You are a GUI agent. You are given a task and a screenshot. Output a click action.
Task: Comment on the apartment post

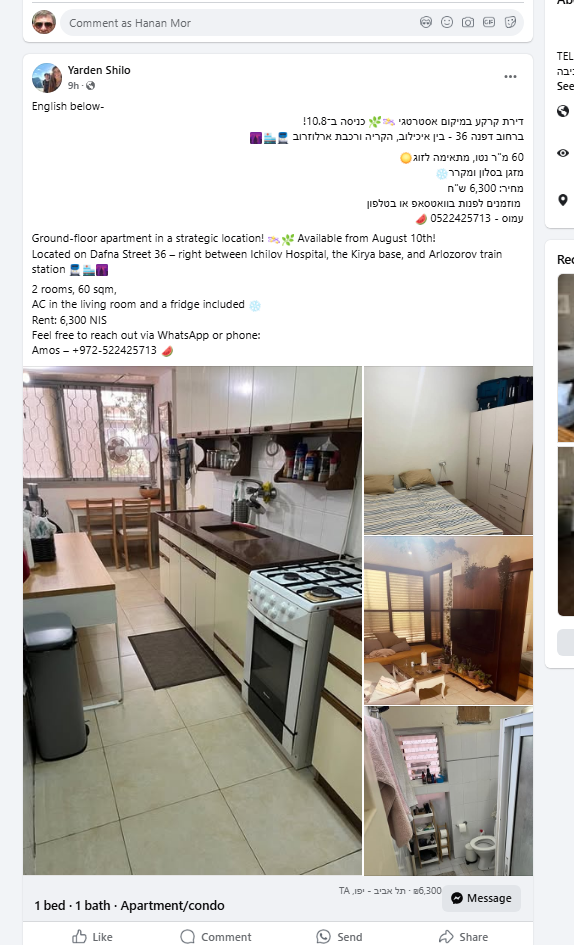pyautogui.click(x=216, y=936)
